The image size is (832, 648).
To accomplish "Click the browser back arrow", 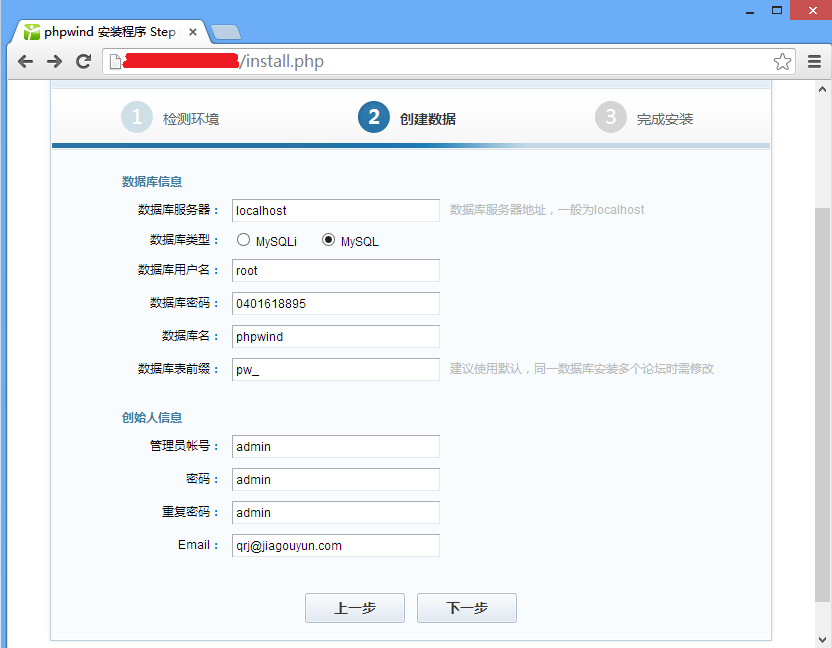I will coord(25,62).
